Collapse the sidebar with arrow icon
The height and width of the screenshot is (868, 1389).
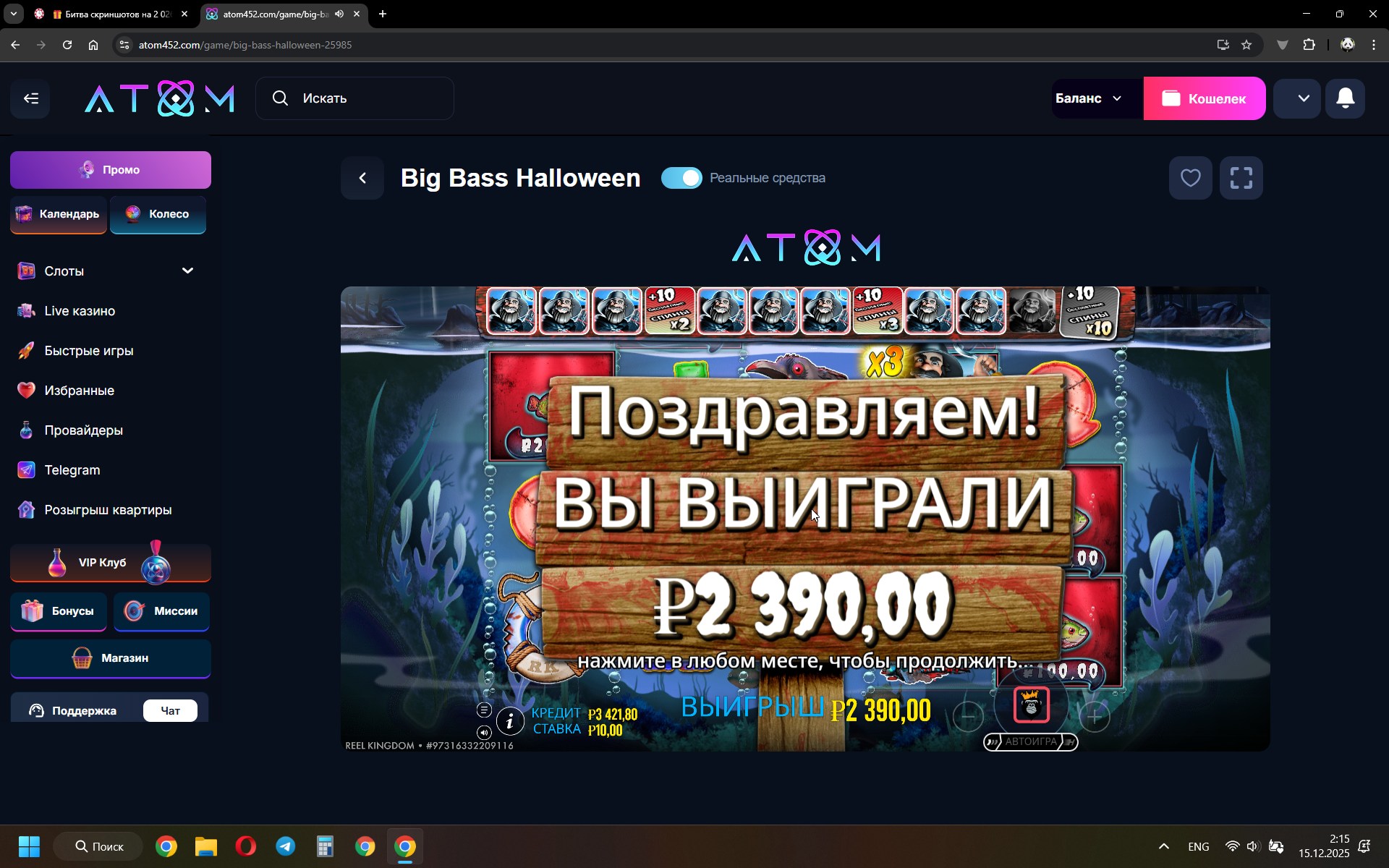pos(30,98)
